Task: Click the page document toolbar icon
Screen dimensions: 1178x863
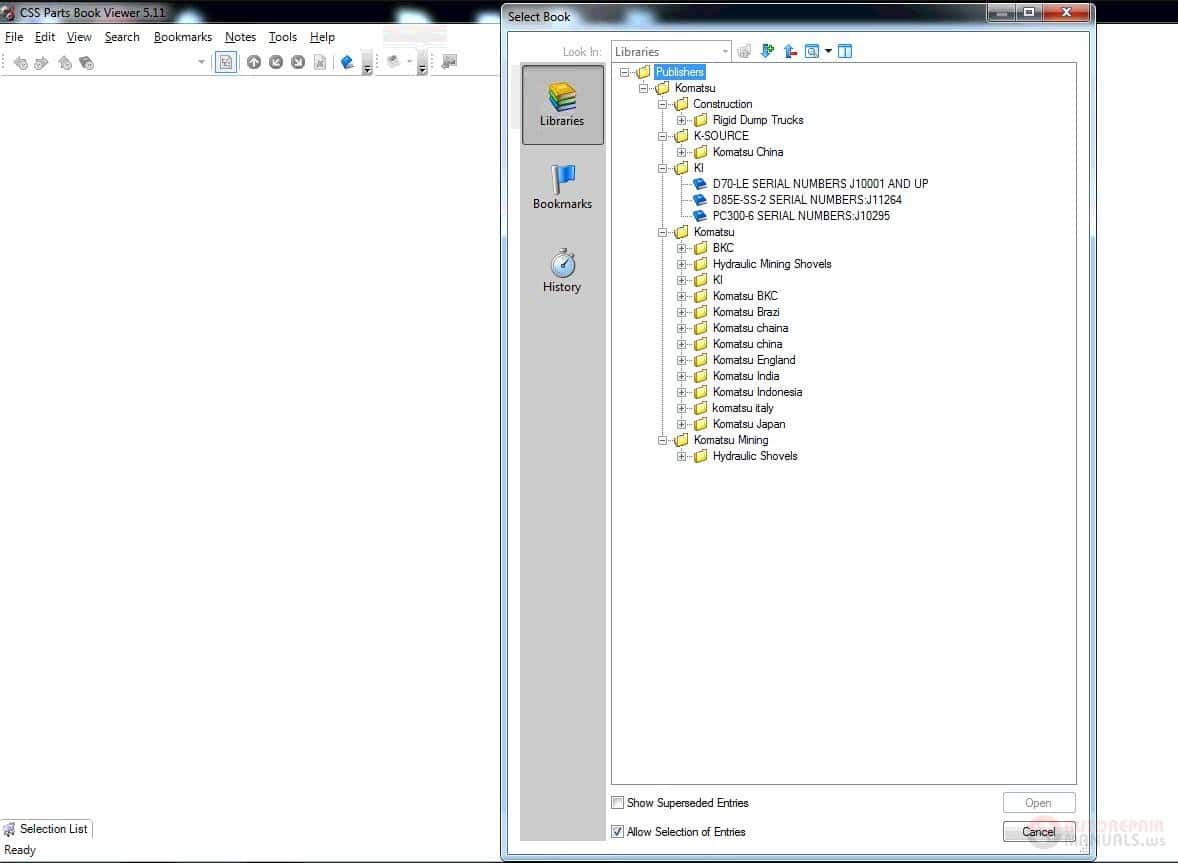Action: [x=320, y=62]
